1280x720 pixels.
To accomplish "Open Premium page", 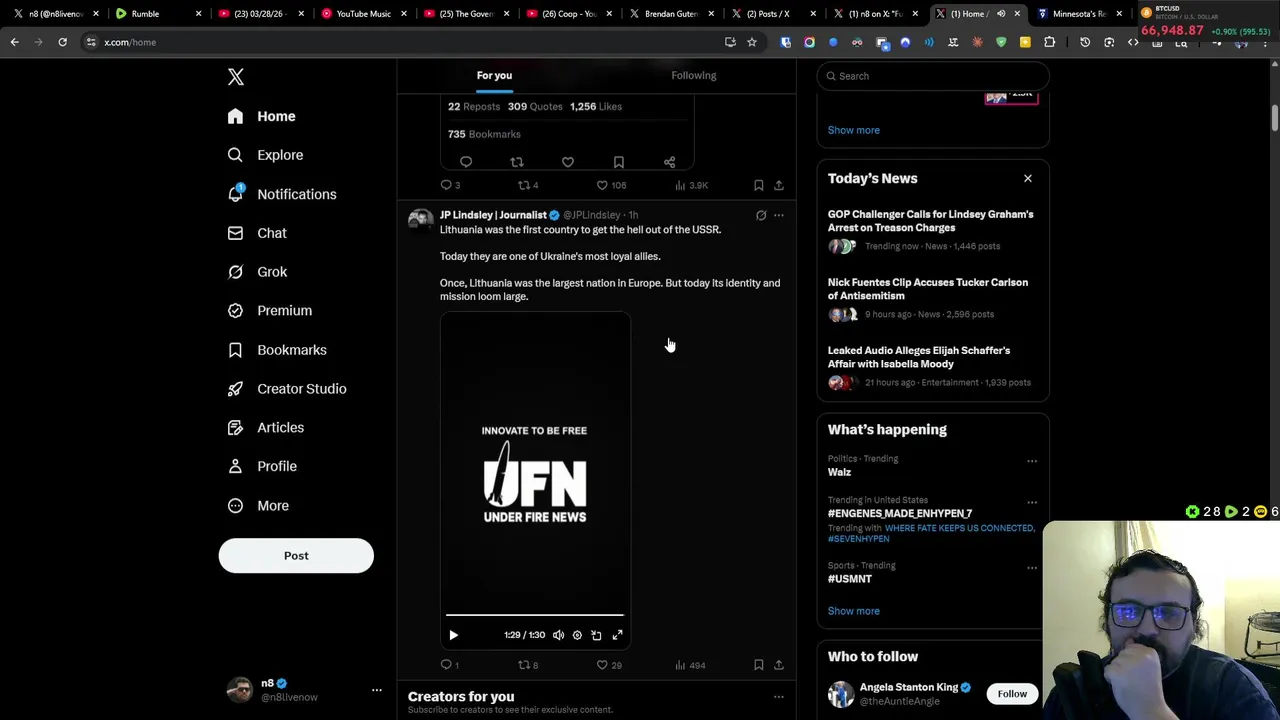I will tap(270, 311).
